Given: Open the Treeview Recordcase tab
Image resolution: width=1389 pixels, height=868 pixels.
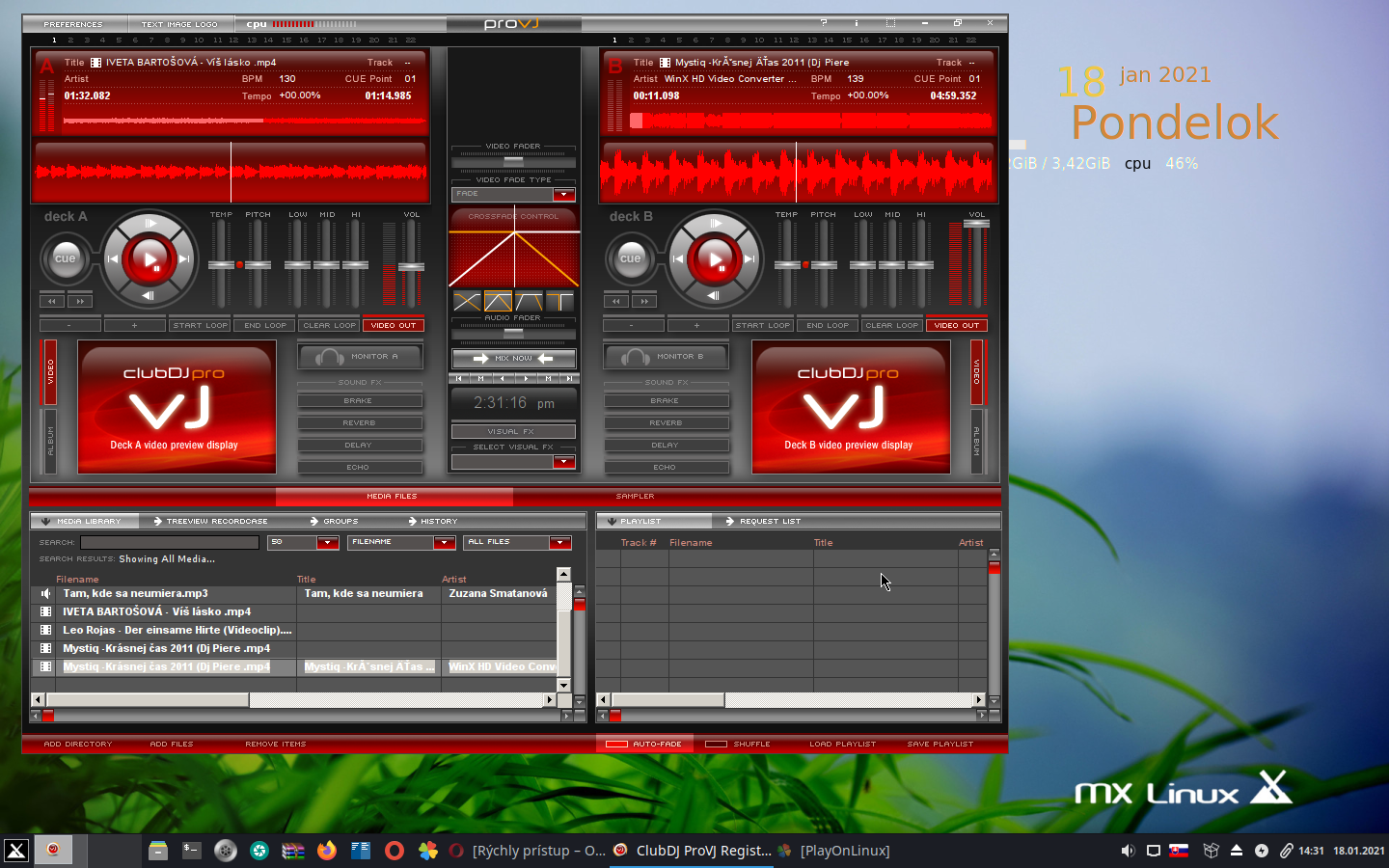Looking at the screenshot, I should pyautogui.click(x=210, y=521).
